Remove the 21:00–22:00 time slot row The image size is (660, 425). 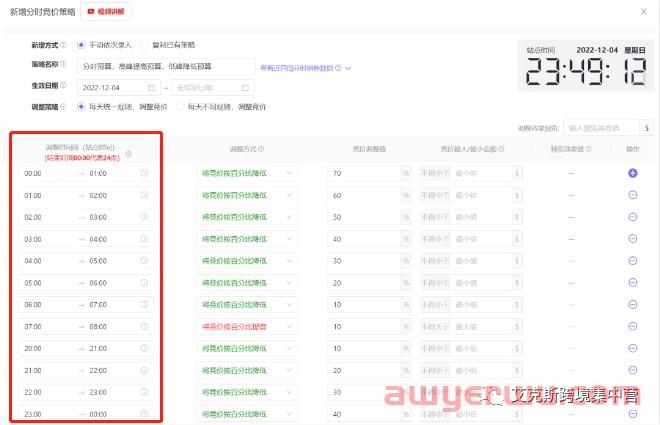coord(632,370)
